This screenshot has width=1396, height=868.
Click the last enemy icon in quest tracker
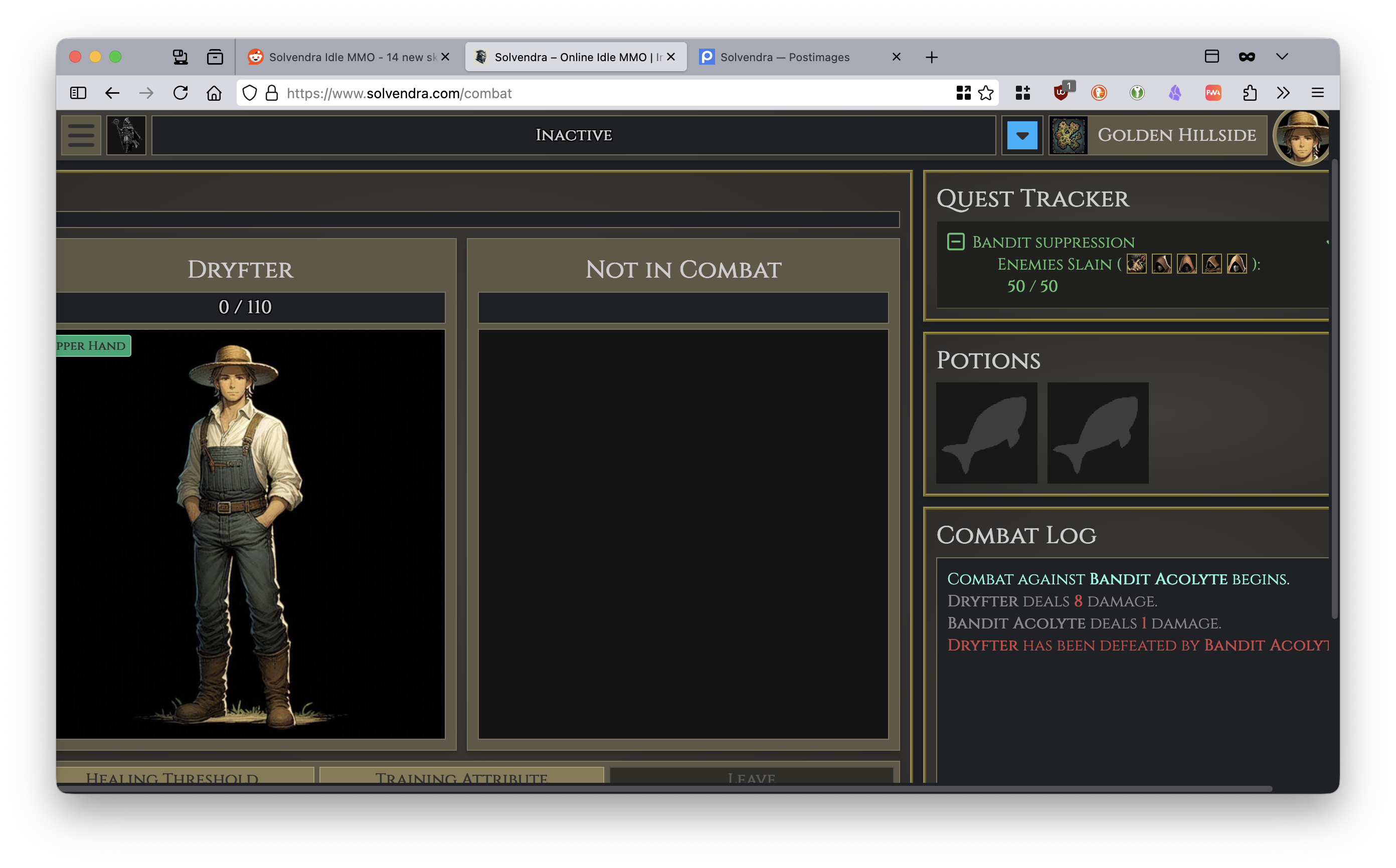(1237, 264)
